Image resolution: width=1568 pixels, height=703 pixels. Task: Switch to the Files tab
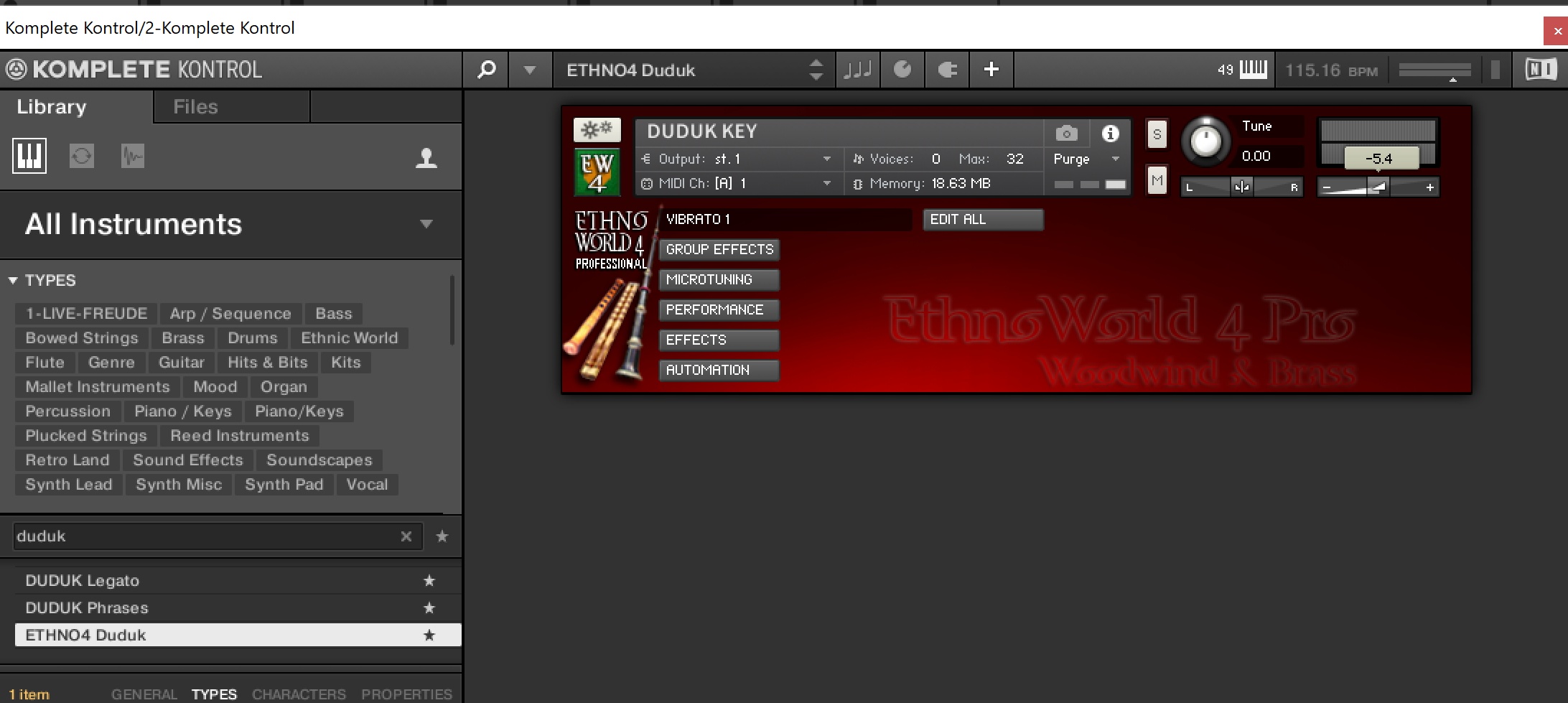pyautogui.click(x=195, y=107)
